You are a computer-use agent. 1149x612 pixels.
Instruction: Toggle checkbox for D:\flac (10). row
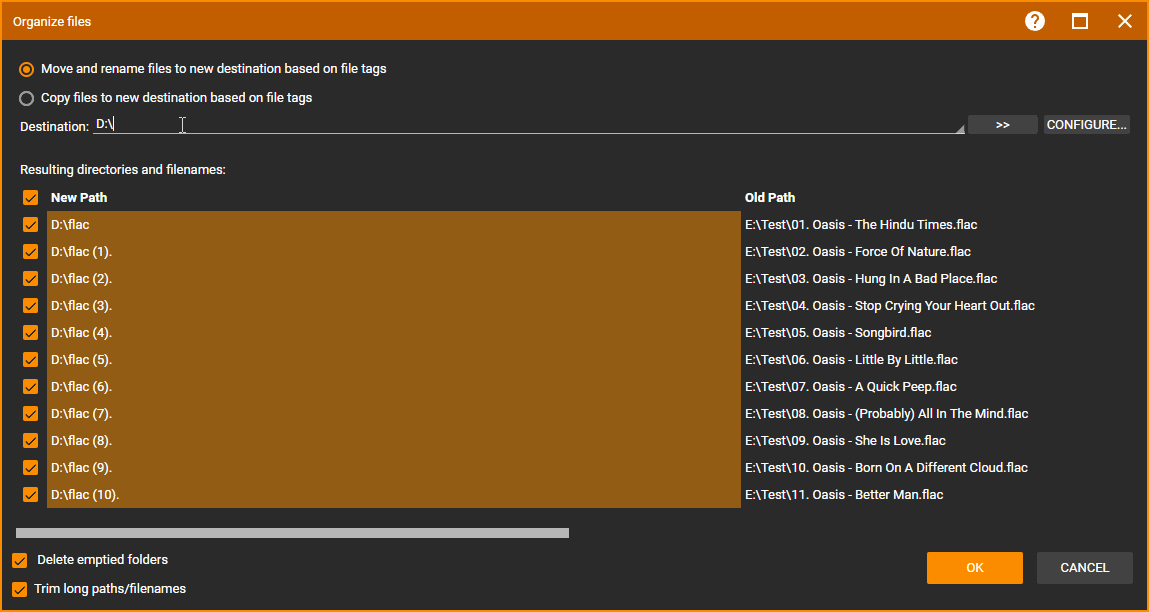(30, 495)
